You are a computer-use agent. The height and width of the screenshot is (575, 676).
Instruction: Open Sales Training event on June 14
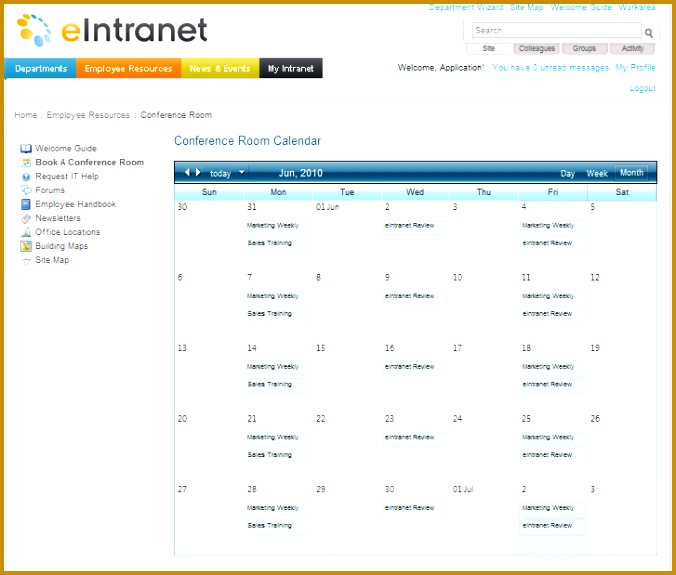270,384
